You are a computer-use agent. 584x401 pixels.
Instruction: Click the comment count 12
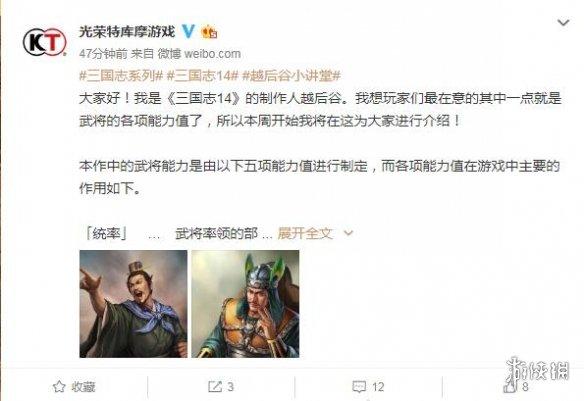[378, 387]
